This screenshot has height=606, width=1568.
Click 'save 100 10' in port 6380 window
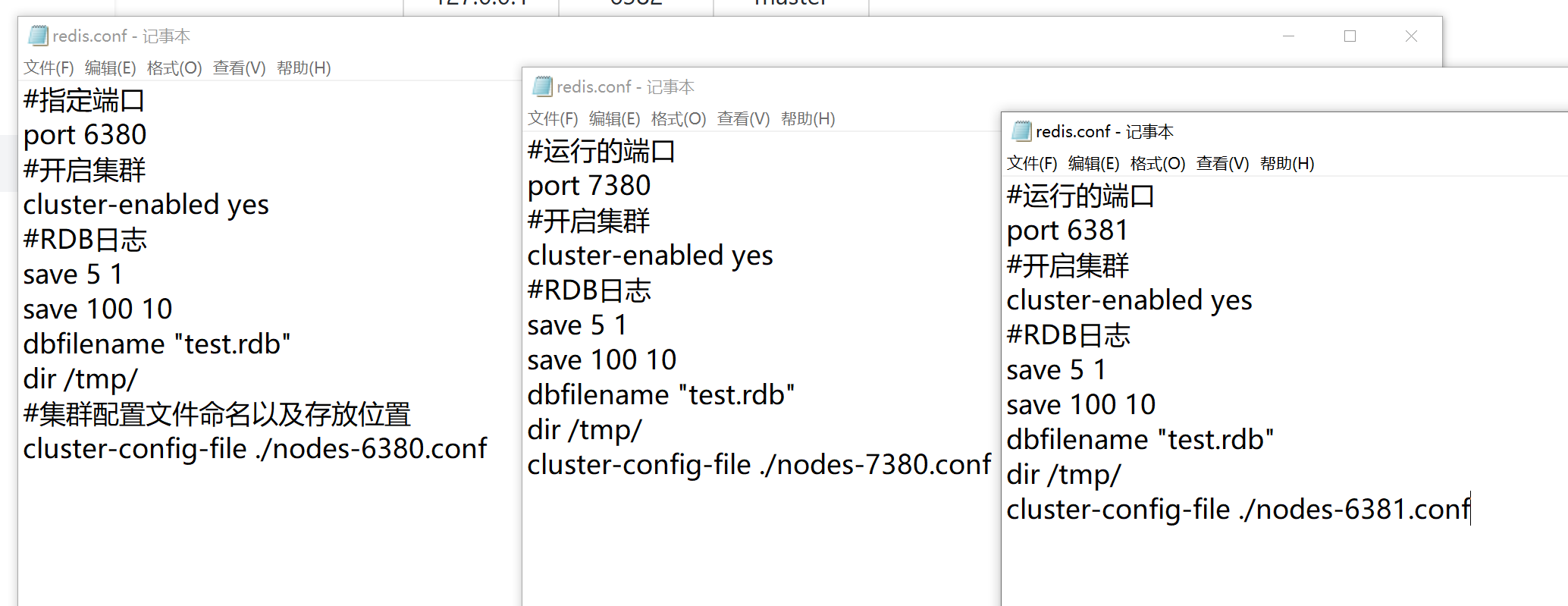(98, 309)
